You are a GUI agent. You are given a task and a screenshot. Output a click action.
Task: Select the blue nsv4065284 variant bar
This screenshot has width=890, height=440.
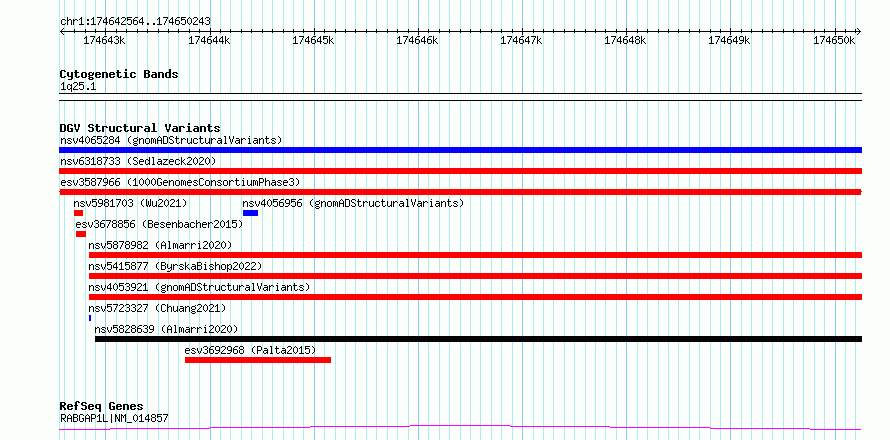point(460,150)
